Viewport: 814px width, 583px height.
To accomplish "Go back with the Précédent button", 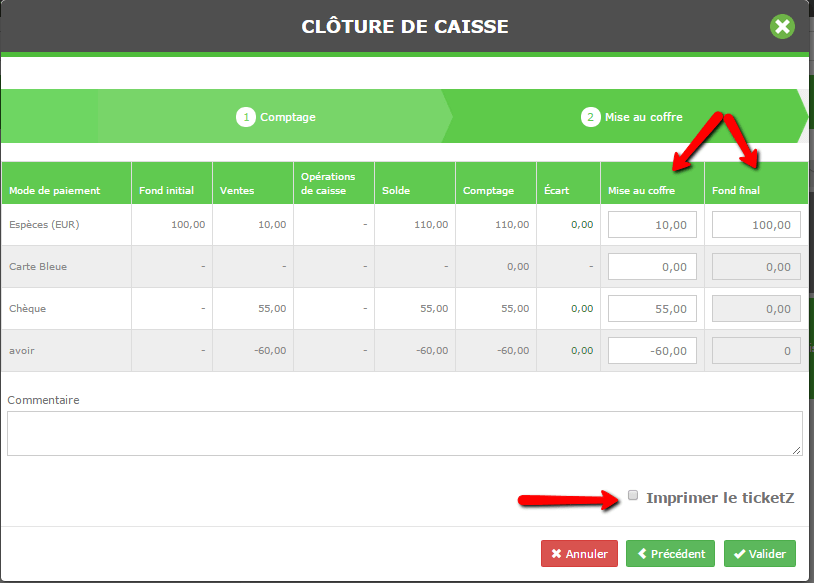I will pyautogui.click(x=670, y=553).
